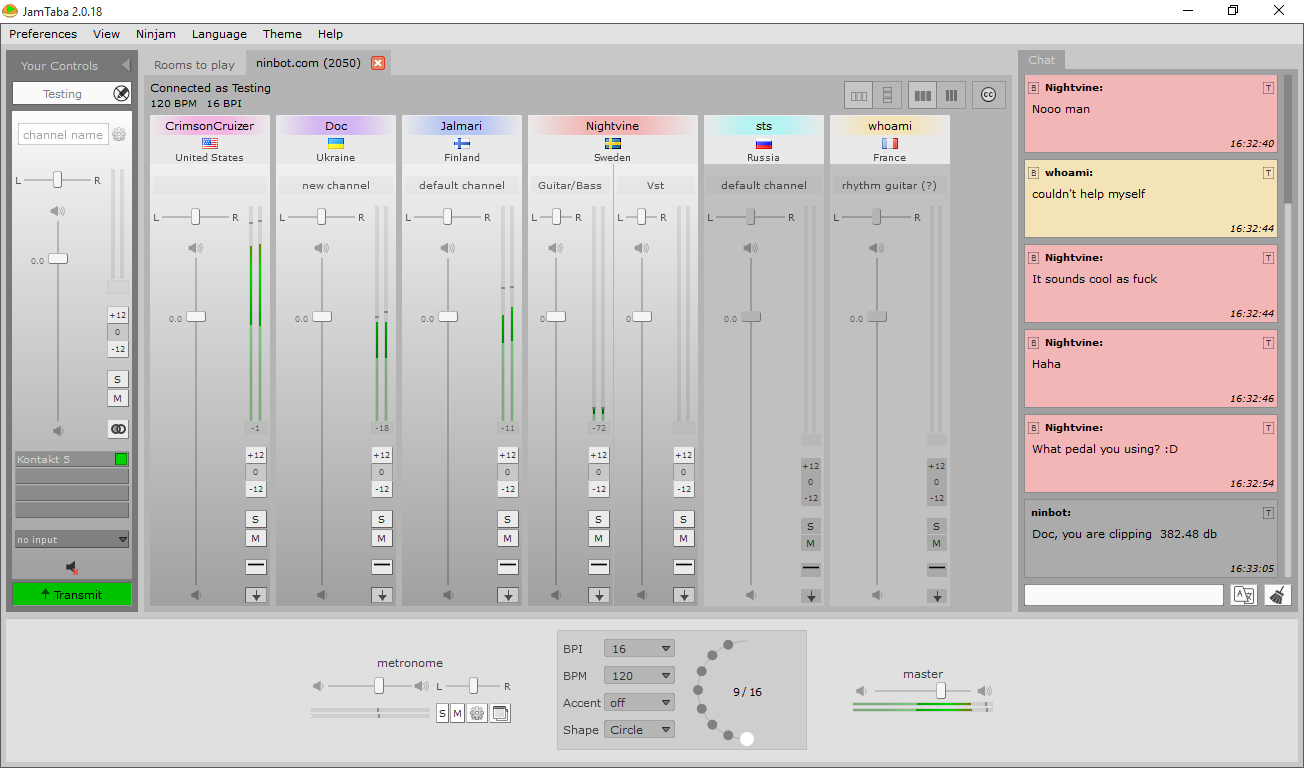Click the channel name input field
The width and height of the screenshot is (1304, 768).
point(63,135)
